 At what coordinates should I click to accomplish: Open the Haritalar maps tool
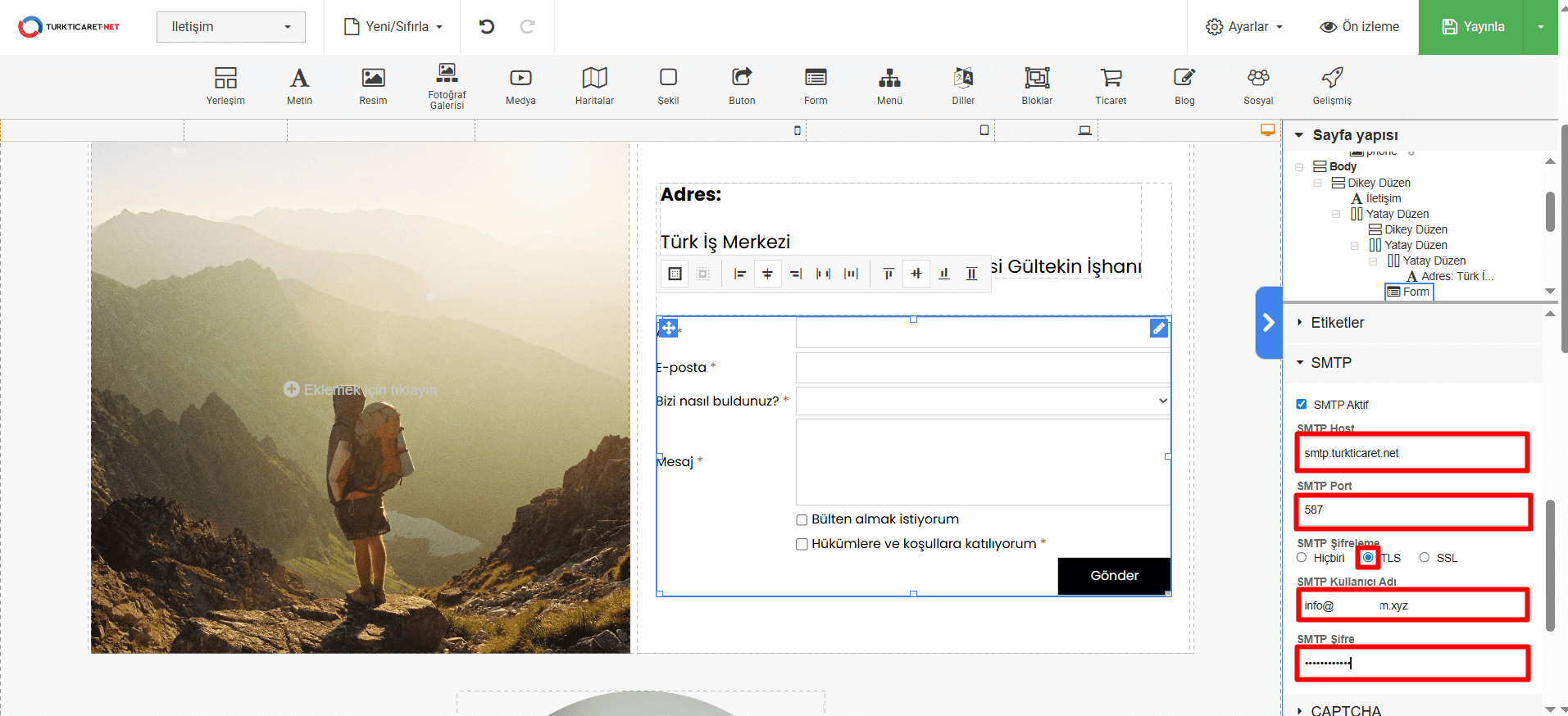click(594, 86)
